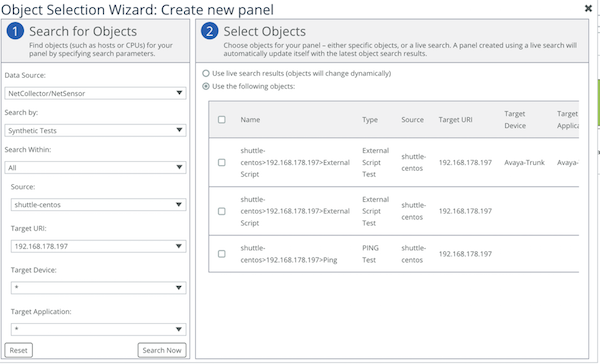
Task: Click the Search Now button
Action: click(x=162, y=350)
